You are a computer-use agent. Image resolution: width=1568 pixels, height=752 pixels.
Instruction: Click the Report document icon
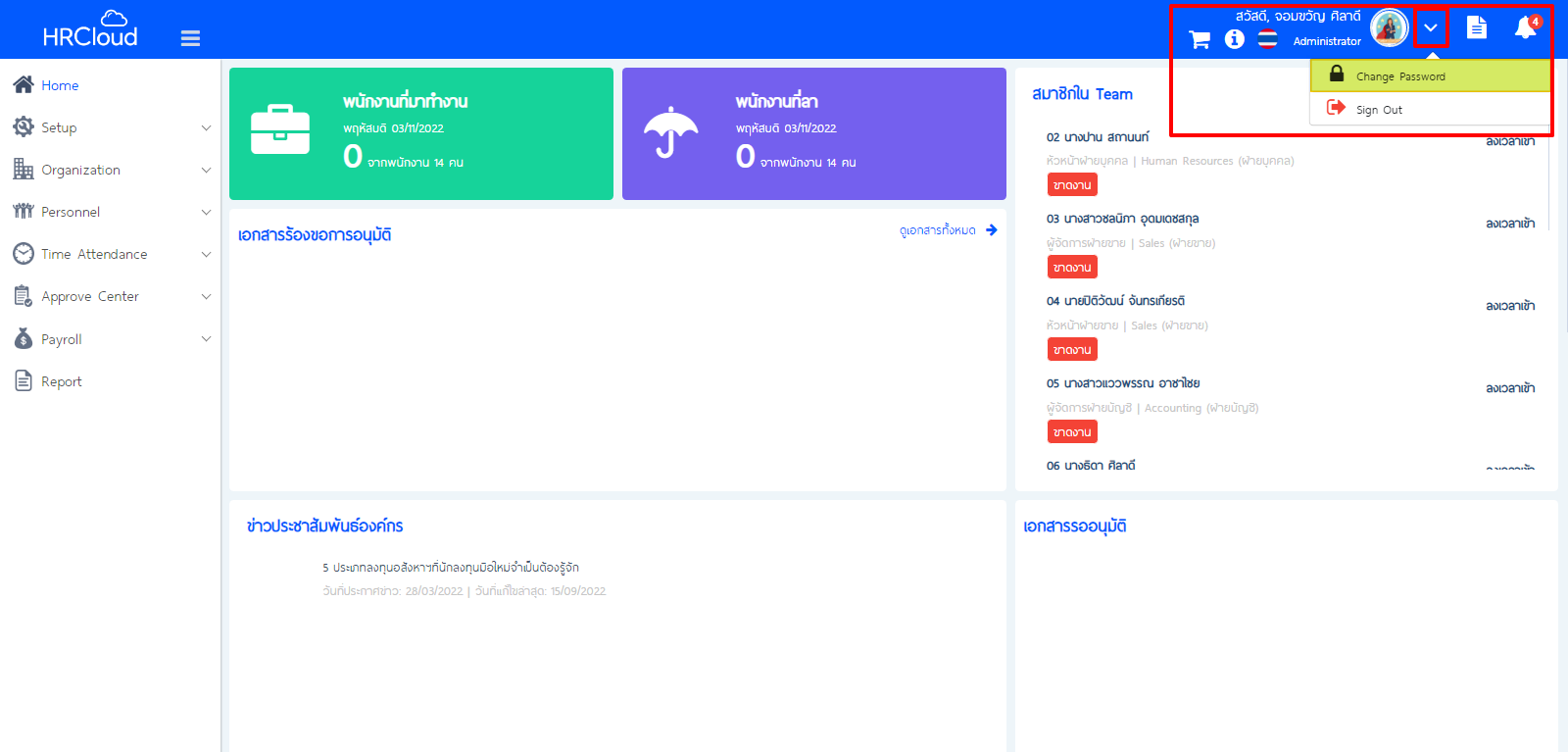[x=24, y=380]
